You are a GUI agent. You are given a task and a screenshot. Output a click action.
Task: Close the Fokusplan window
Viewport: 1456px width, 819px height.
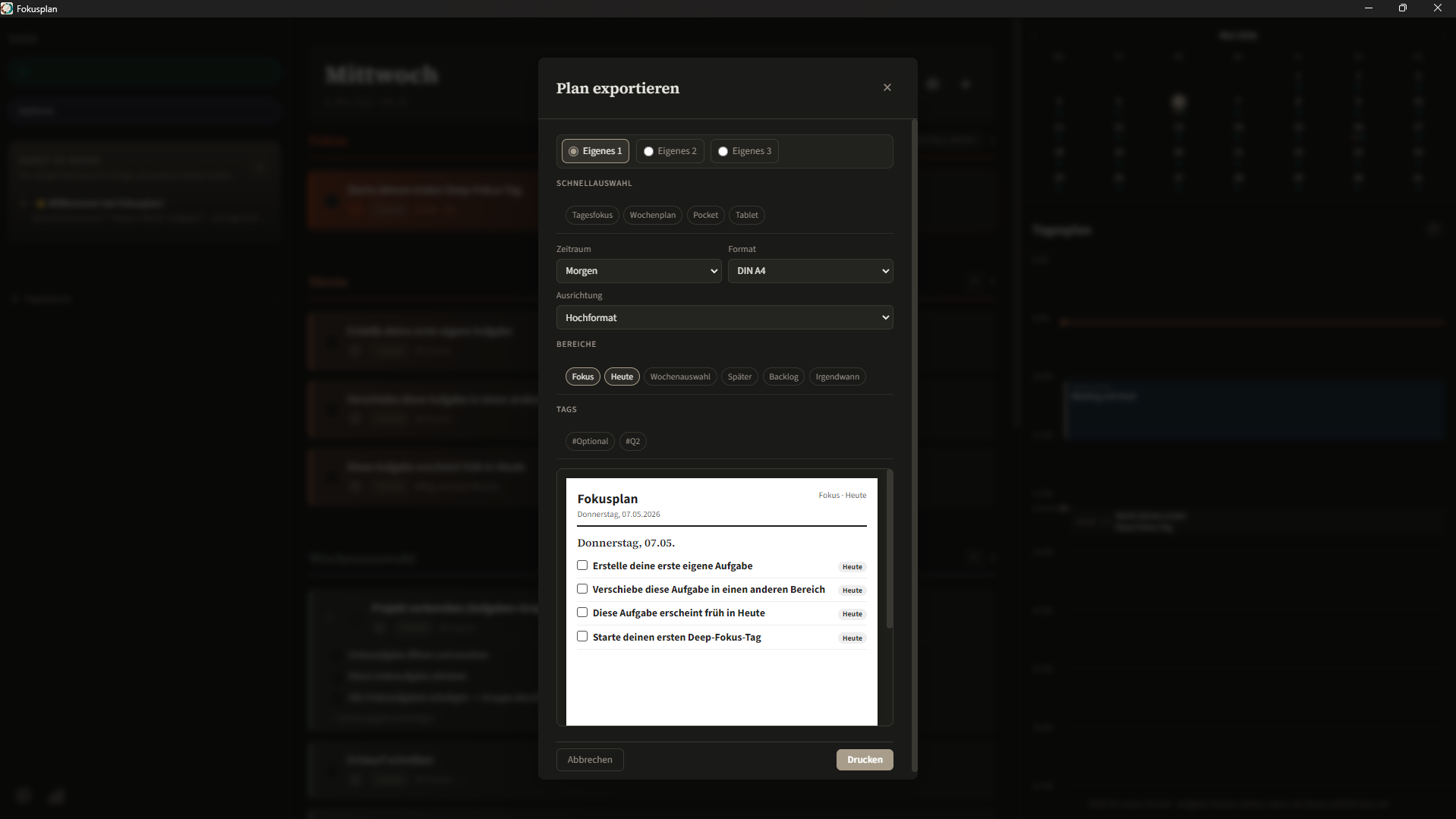tap(1438, 8)
